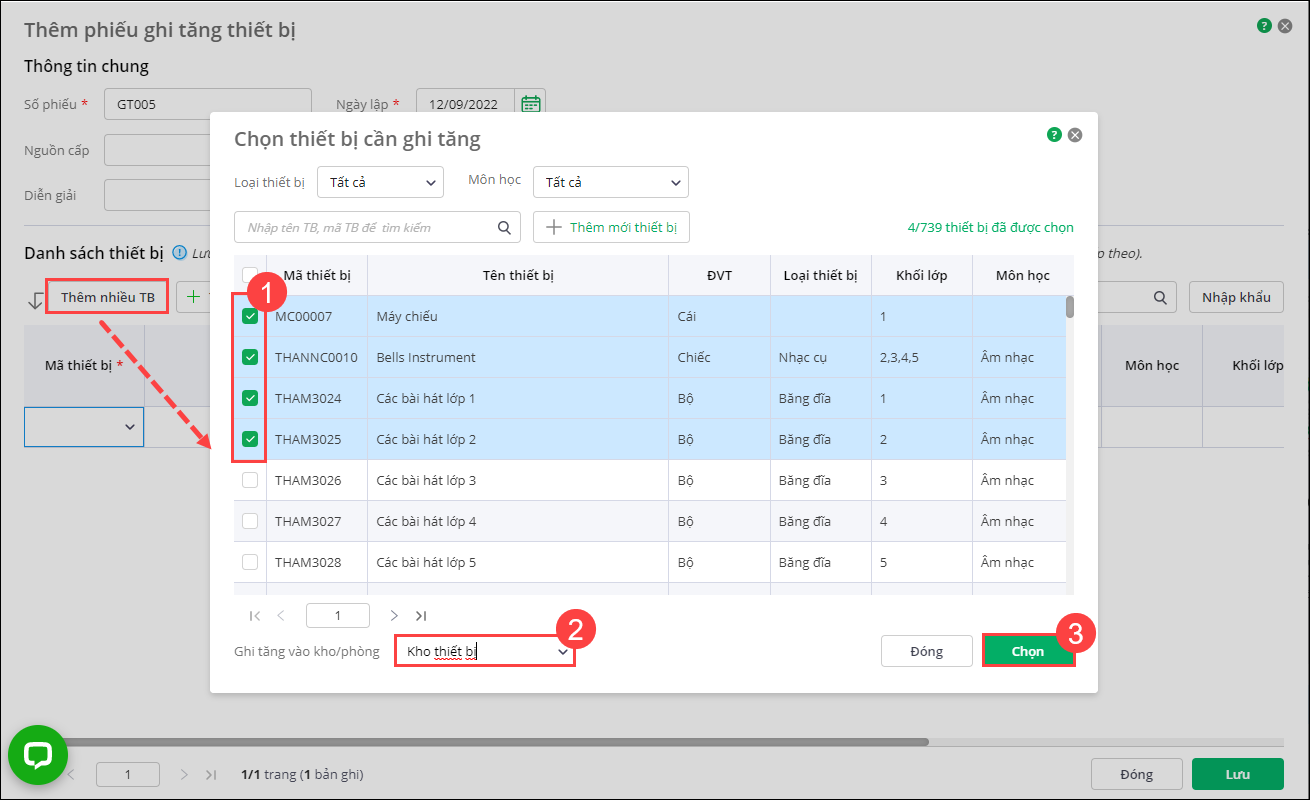Click the Thêm mới thiết bị button

pos(611,227)
